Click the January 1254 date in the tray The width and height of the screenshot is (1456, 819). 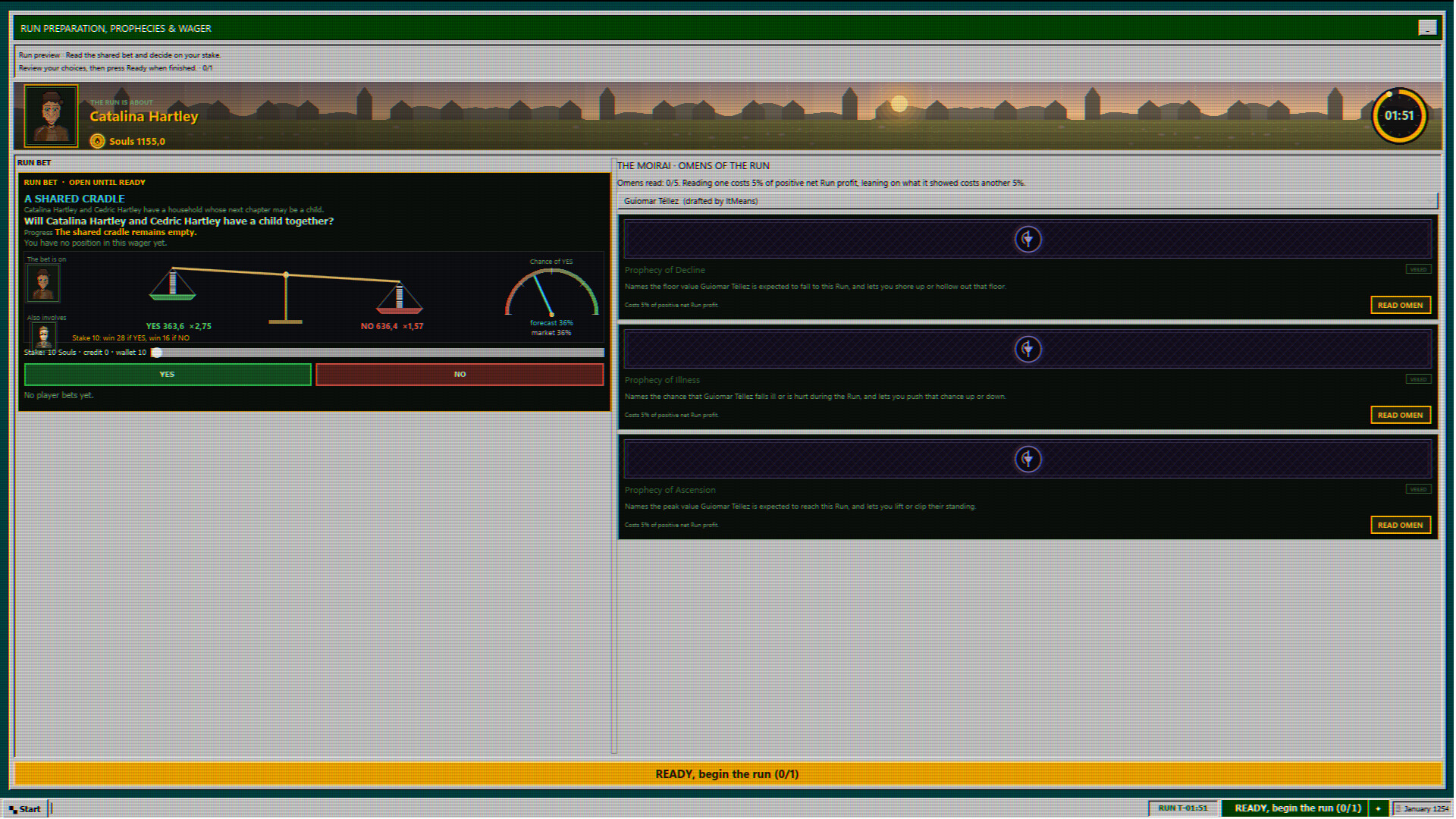point(1423,808)
